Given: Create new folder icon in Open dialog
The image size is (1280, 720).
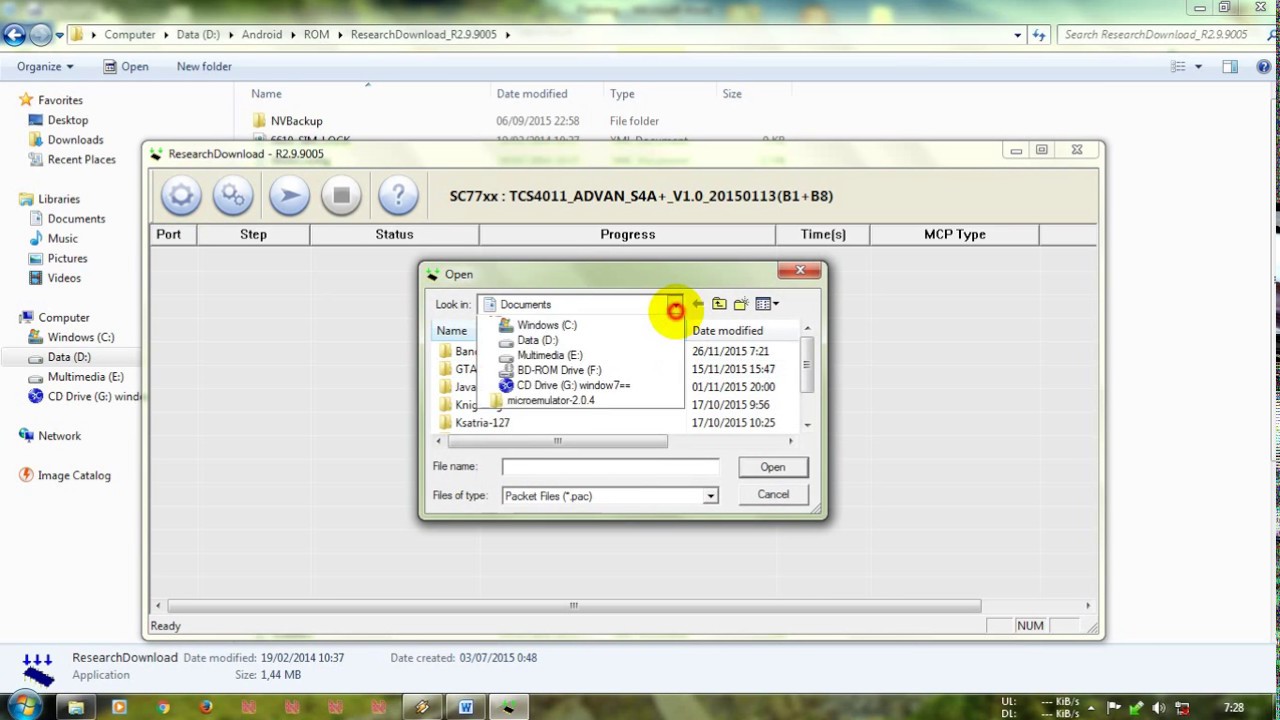Looking at the screenshot, I should pyautogui.click(x=741, y=304).
